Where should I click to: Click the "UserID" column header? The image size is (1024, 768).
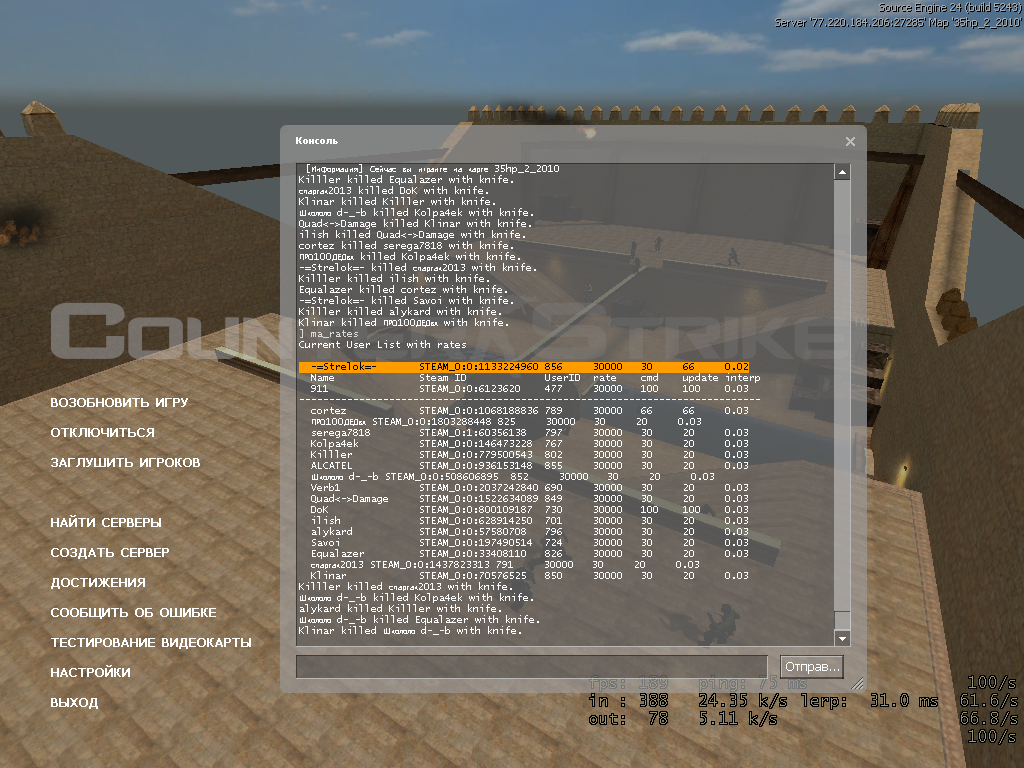coord(562,378)
